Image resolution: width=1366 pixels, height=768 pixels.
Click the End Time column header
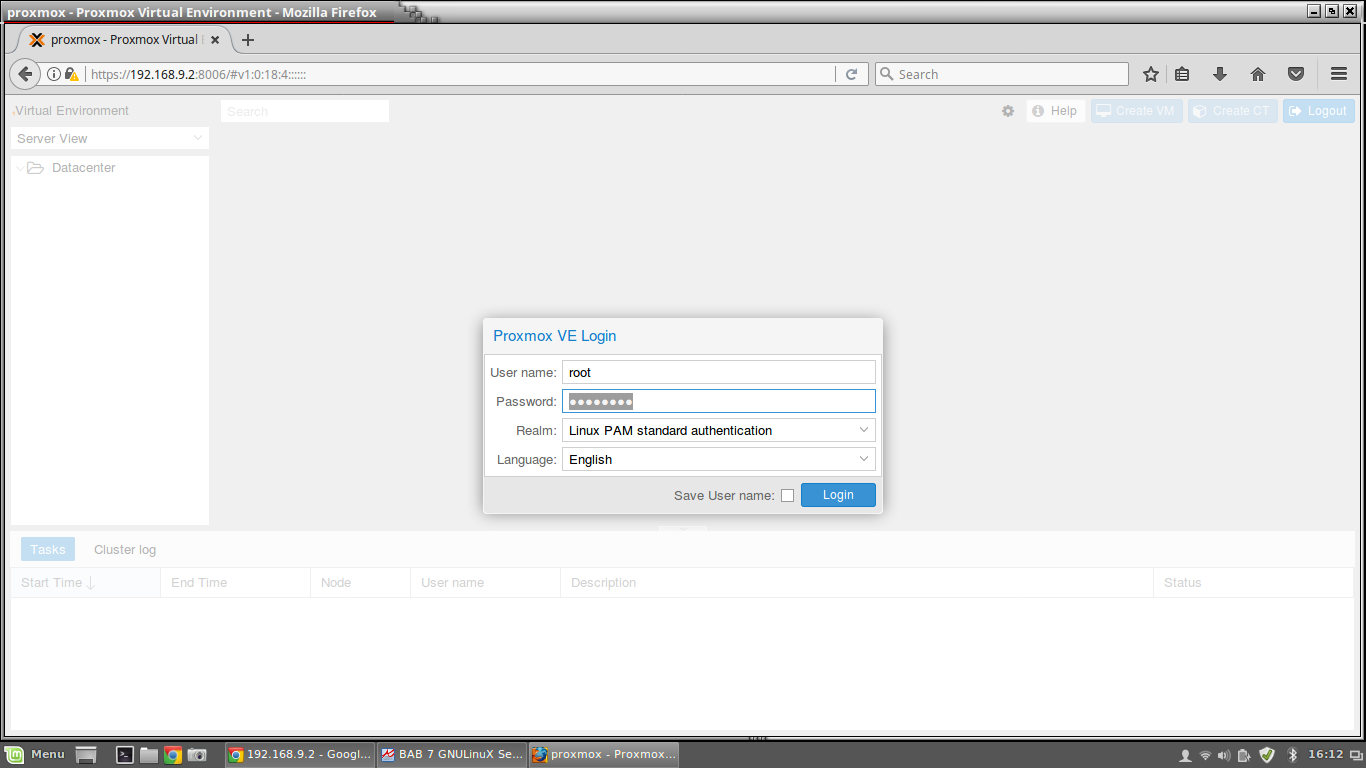(x=236, y=582)
